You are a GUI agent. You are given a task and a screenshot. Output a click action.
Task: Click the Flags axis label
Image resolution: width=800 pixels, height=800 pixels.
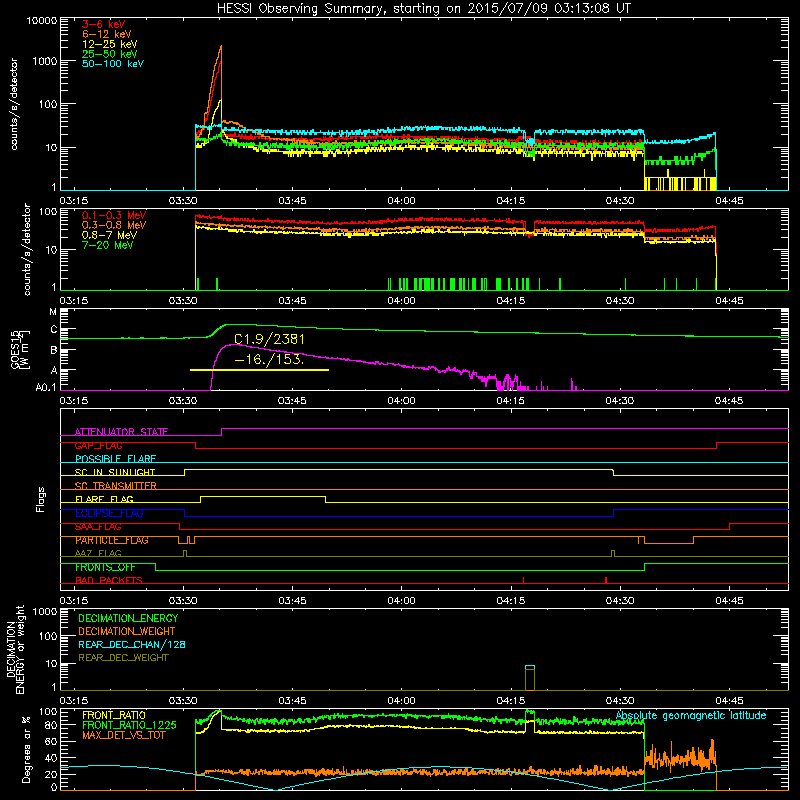click(40, 499)
